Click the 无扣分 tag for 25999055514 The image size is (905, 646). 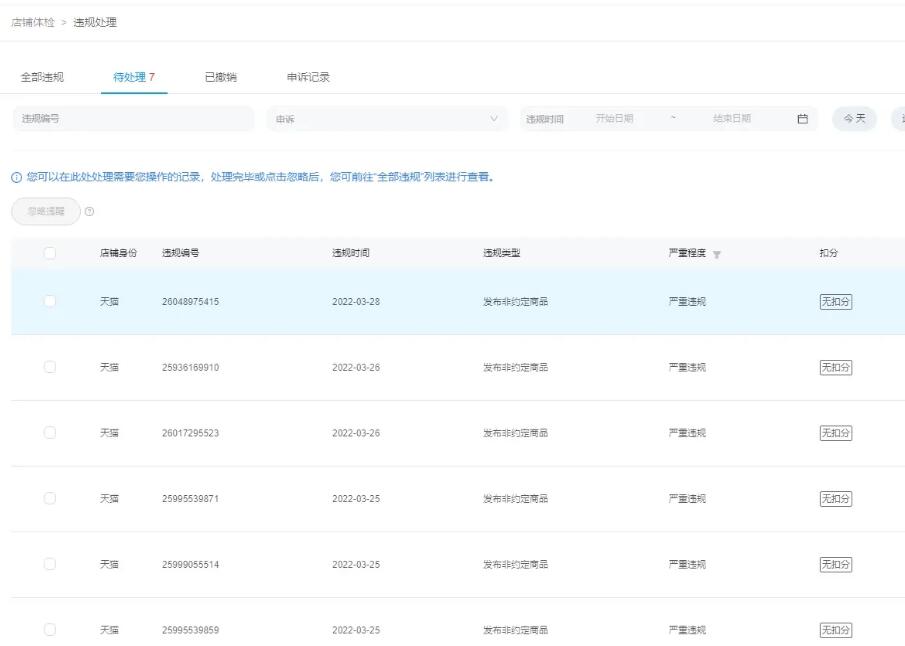coord(836,565)
